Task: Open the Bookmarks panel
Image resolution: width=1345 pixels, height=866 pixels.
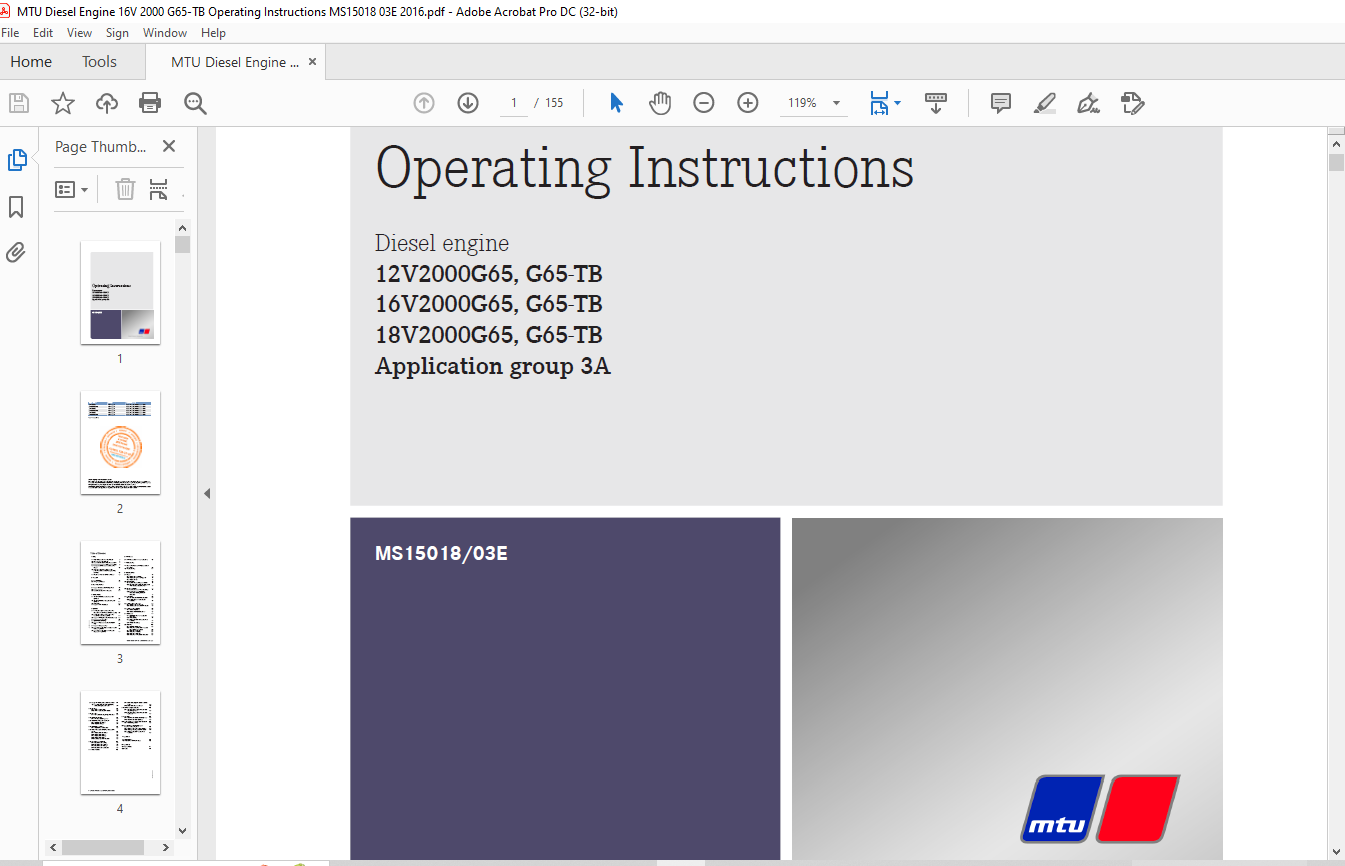Action: pyautogui.click(x=17, y=207)
